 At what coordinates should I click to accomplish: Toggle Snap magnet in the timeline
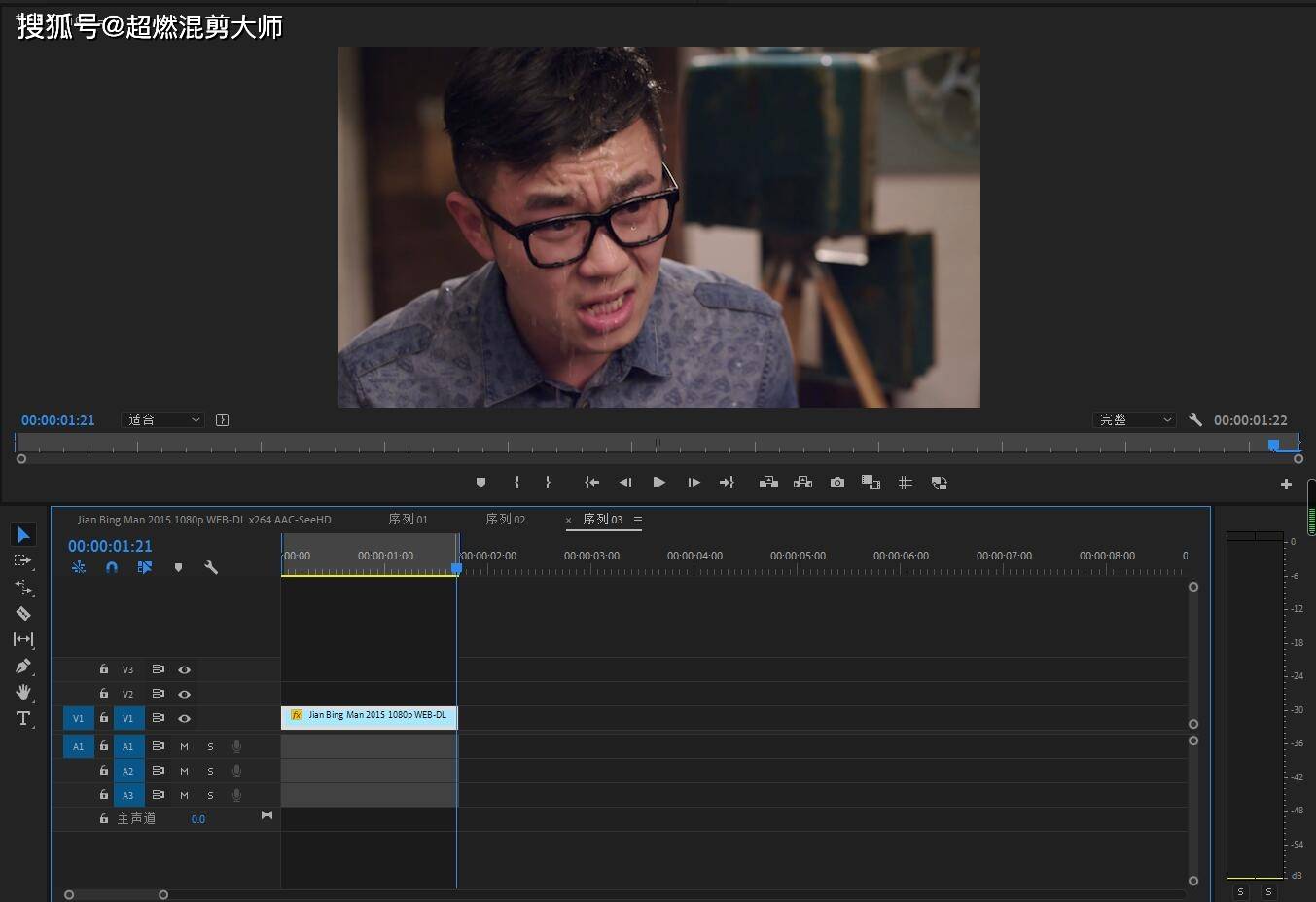pos(112,567)
